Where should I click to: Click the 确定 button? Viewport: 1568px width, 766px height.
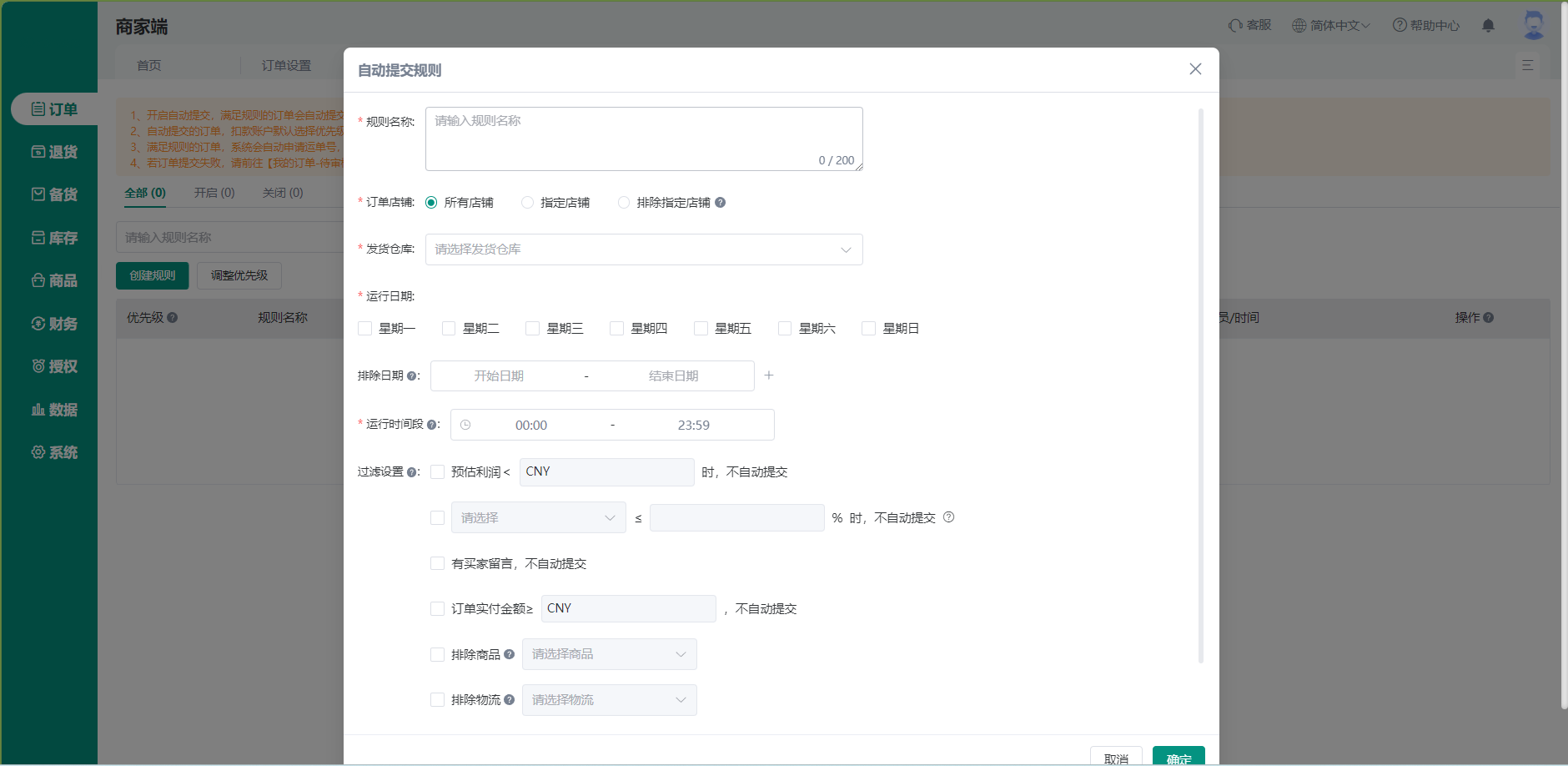click(1178, 757)
